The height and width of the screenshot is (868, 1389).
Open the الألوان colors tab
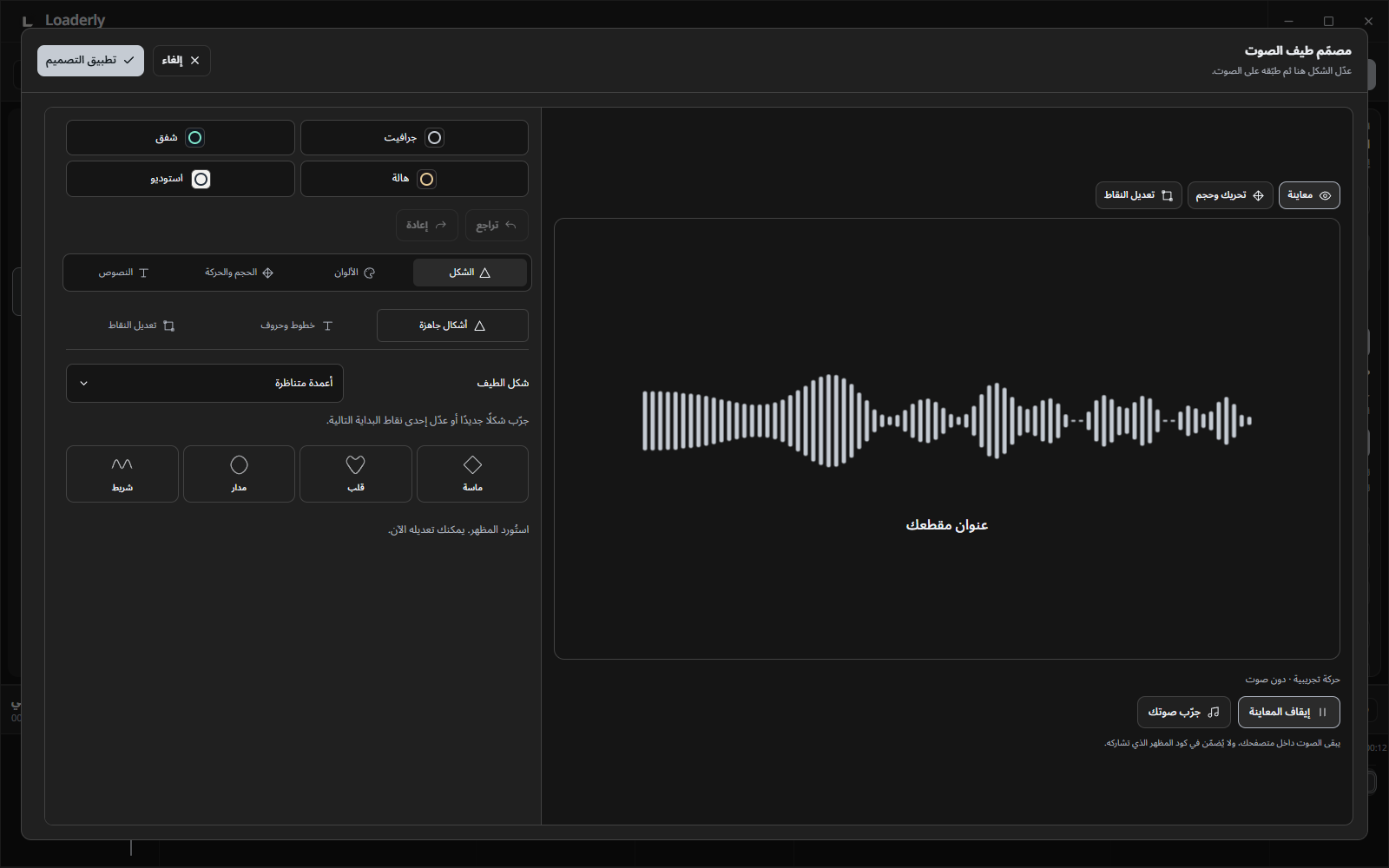354,273
